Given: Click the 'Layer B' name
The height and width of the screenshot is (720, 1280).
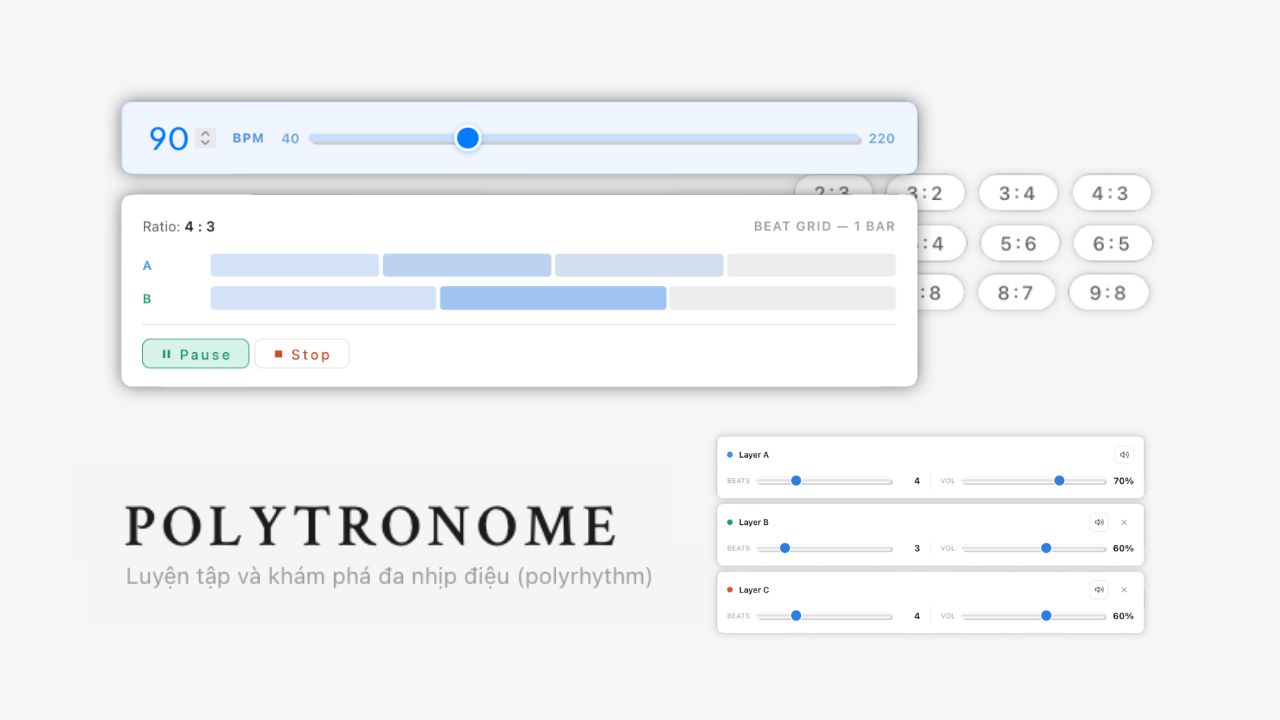Looking at the screenshot, I should (754, 522).
